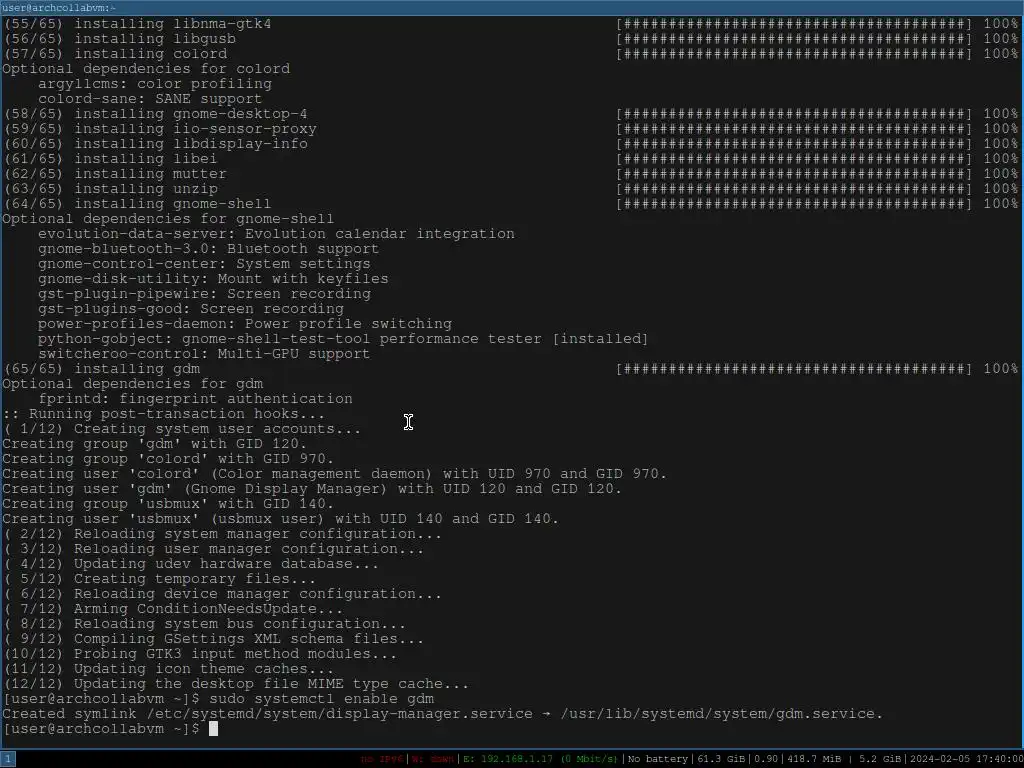The width and height of the screenshot is (1024, 768).
Task: Click the '(61/65) installing libei' line
Action: (110, 159)
